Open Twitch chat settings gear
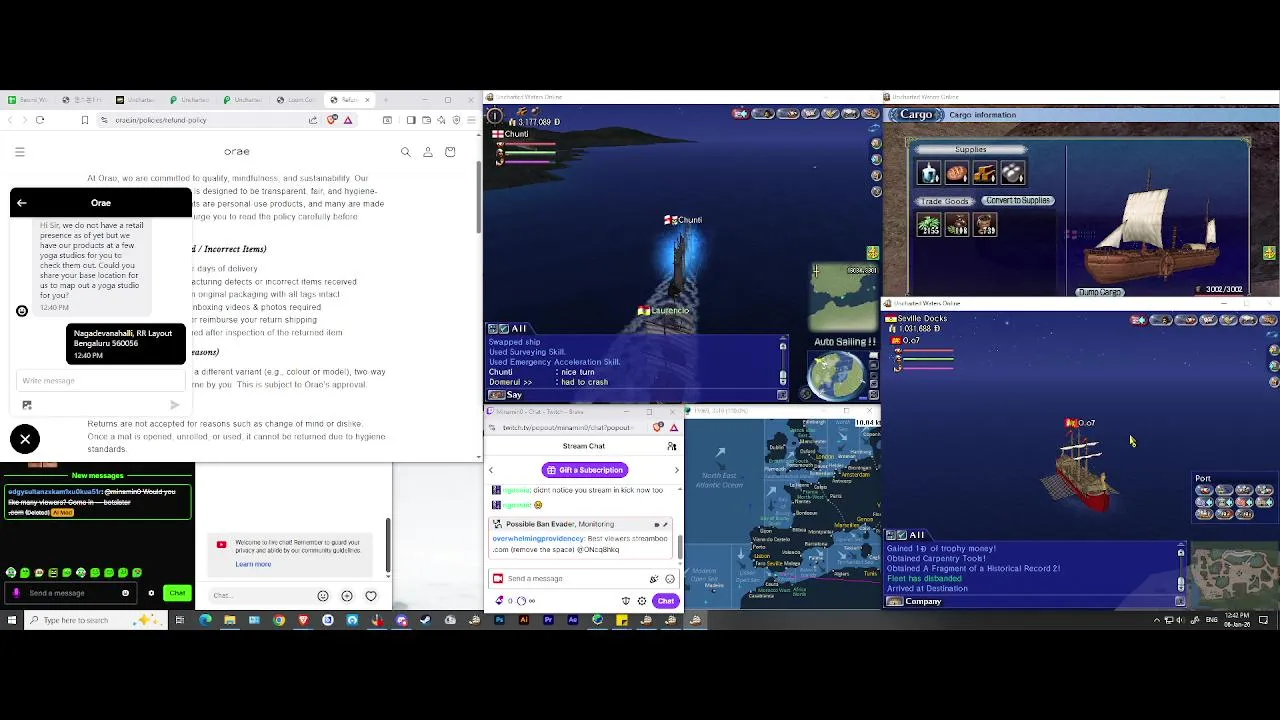1280x720 pixels. pyautogui.click(x=642, y=601)
